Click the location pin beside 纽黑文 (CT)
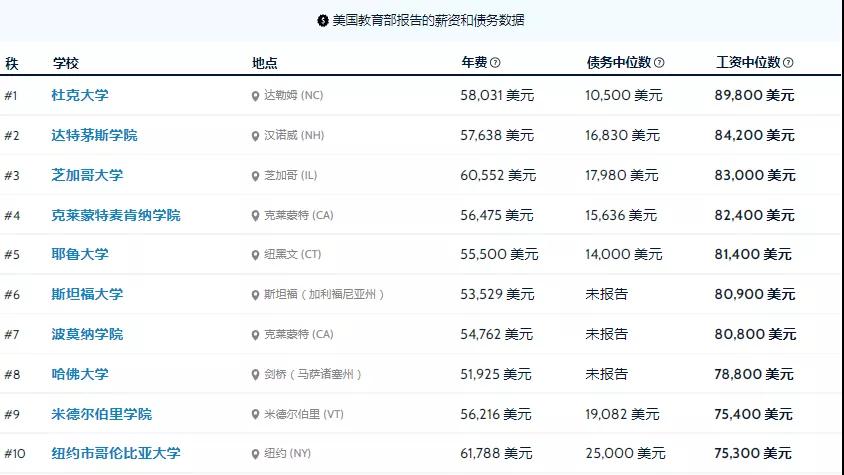The height and width of the screenshot is (475, 844). pyautogui.click(x=255, y=255)
